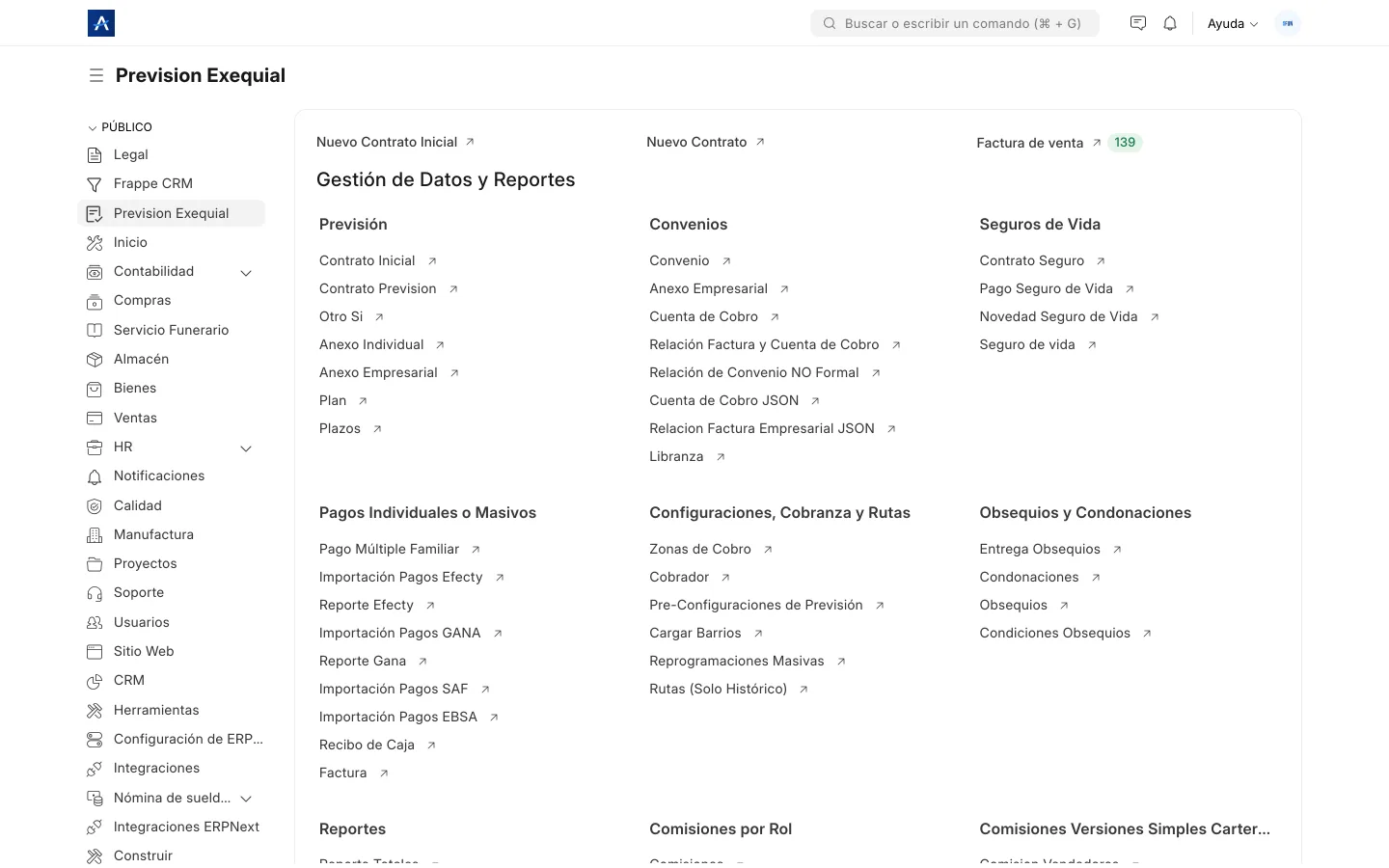Viewport: 1389px width, 868px height.
Task: Click the user avatar in the header
Action: point(1288,23)
